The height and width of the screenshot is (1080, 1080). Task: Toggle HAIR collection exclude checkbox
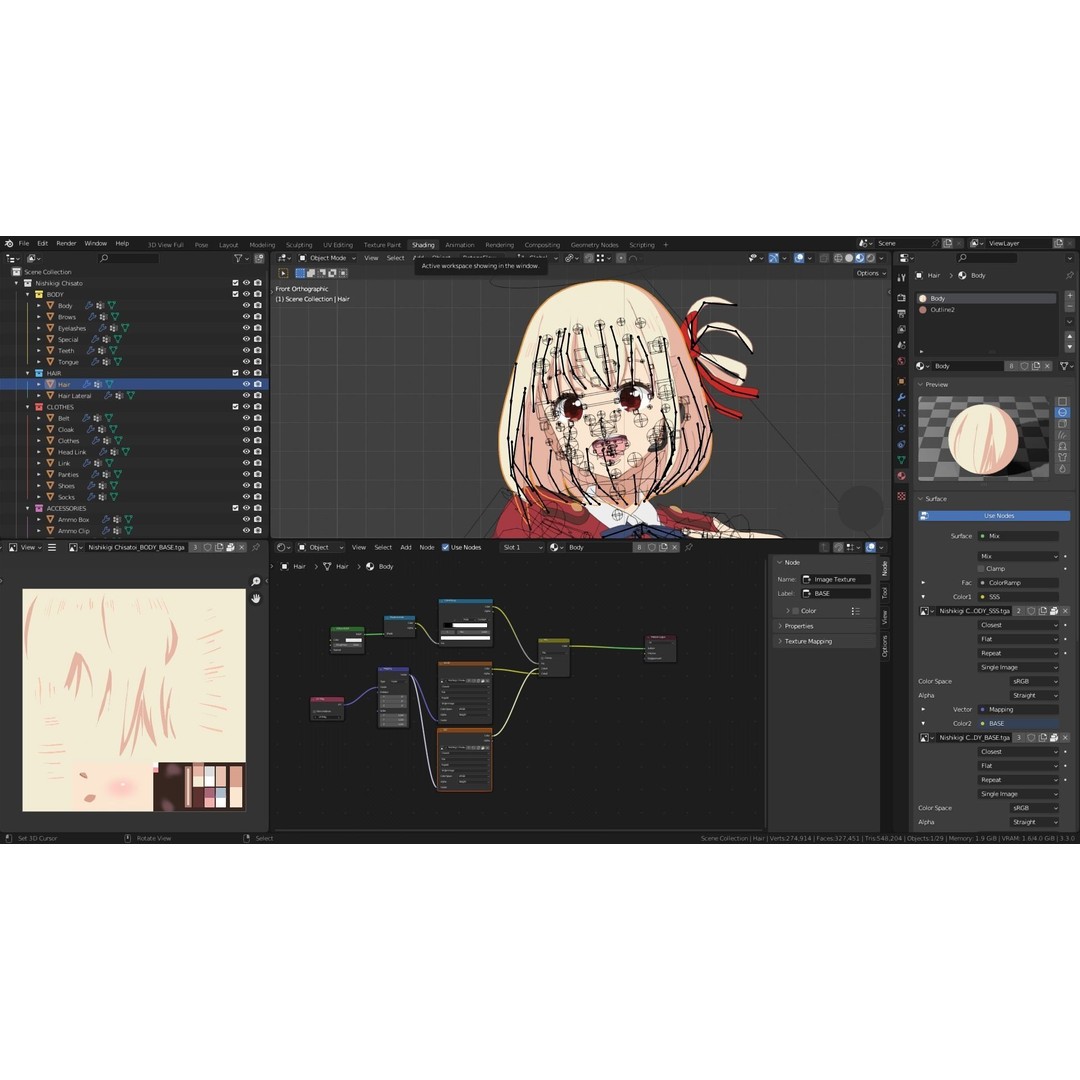click(x=236, y=373)
